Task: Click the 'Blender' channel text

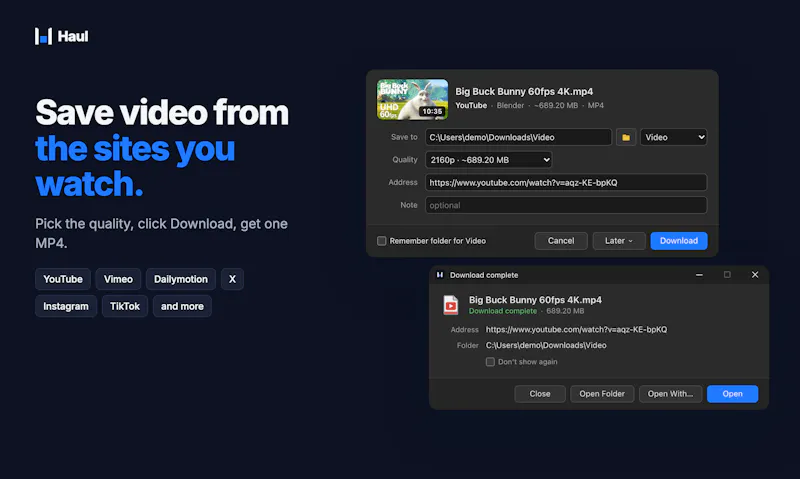Action: 510,106
